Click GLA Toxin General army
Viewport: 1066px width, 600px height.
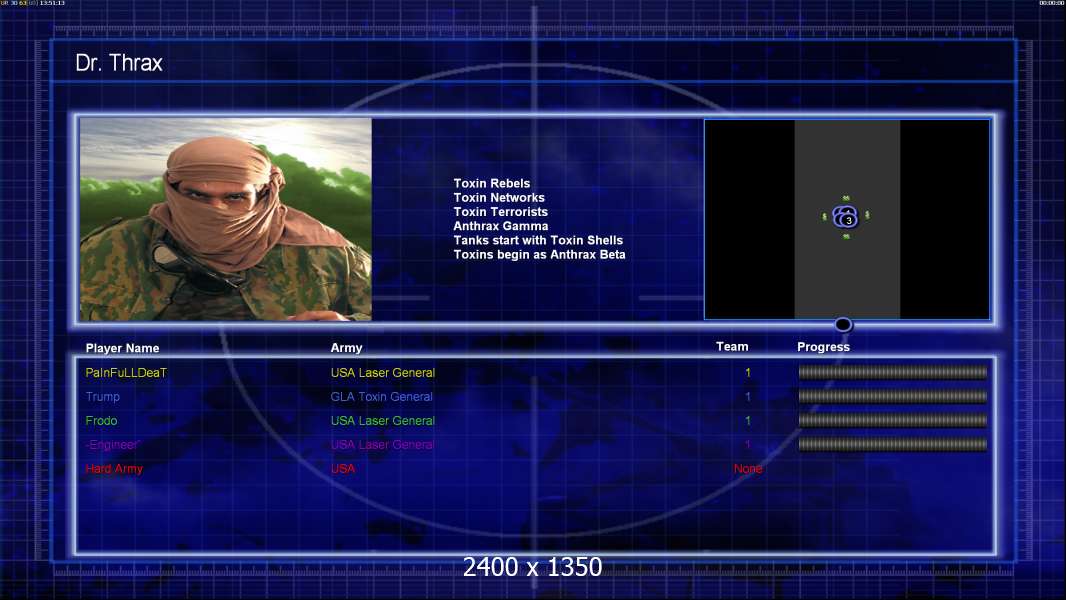click(381, 396)
